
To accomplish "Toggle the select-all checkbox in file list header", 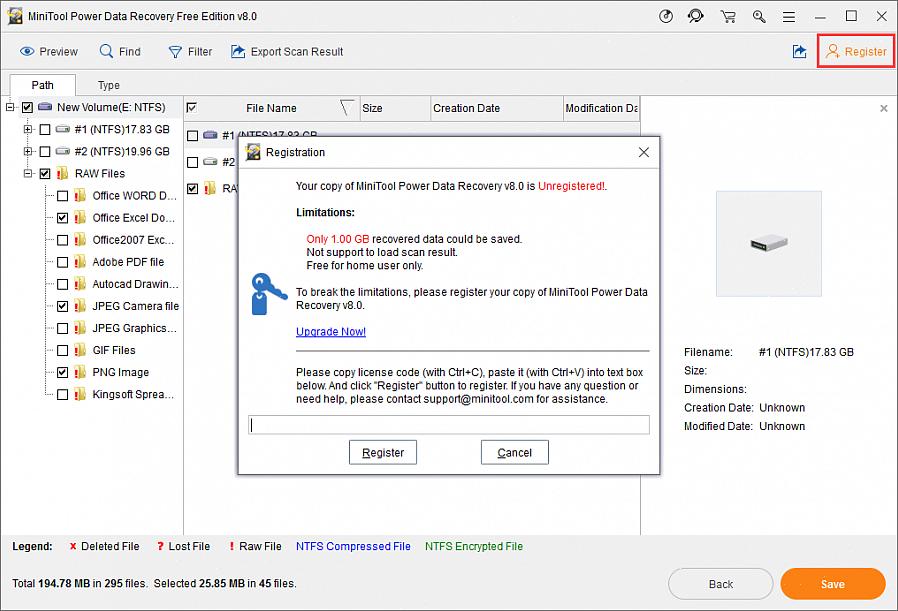I will click(x=192, y=108).
